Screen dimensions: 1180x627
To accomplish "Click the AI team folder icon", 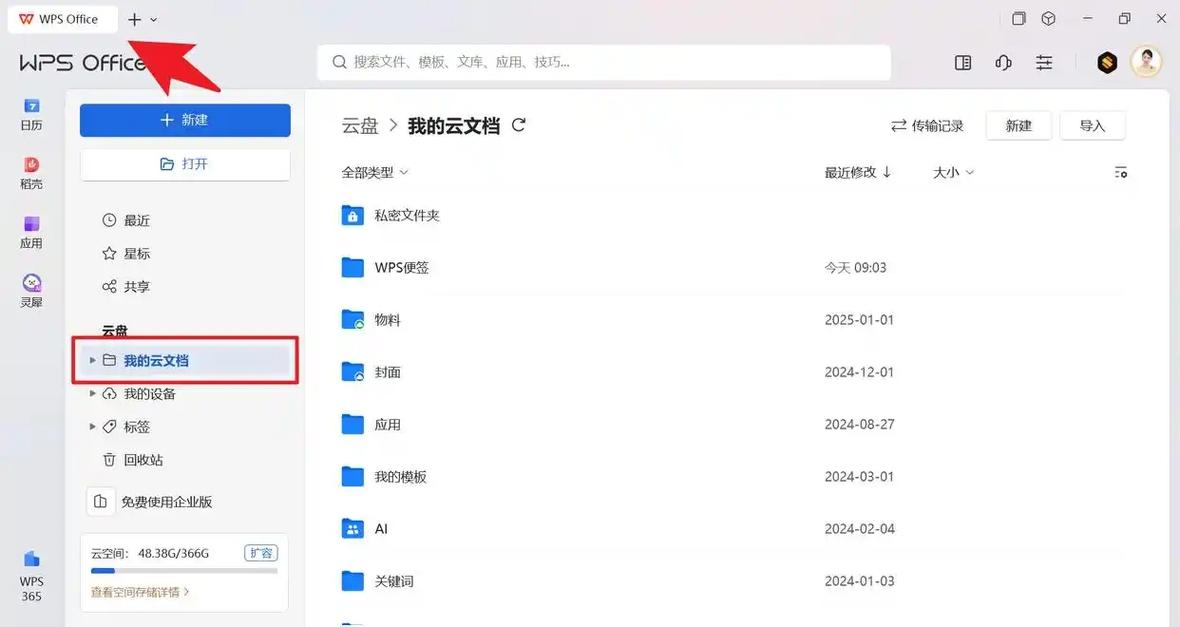I will [352, 528].
